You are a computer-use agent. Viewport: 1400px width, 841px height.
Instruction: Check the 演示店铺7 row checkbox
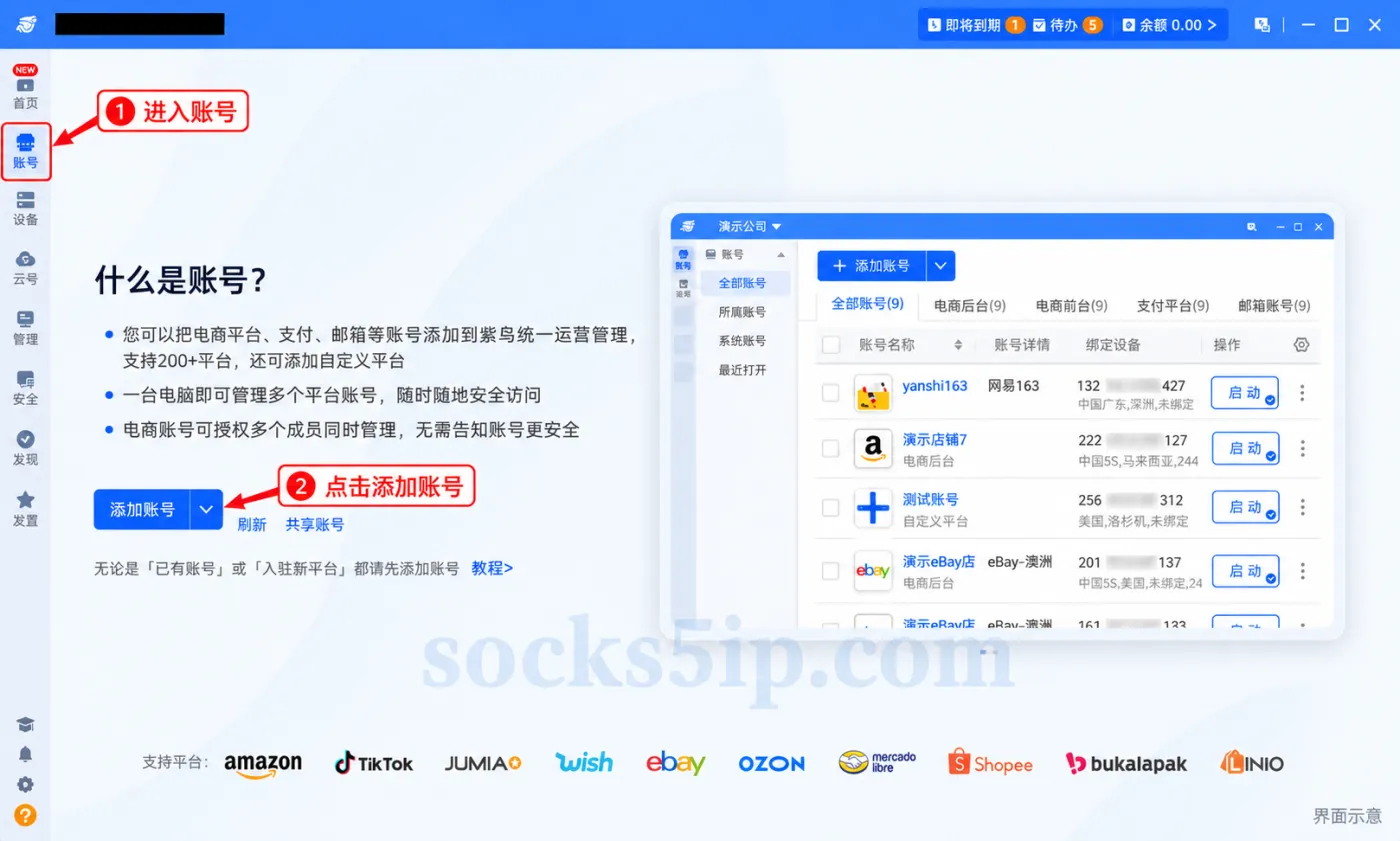pyautogui.click(x=831, y=448)
